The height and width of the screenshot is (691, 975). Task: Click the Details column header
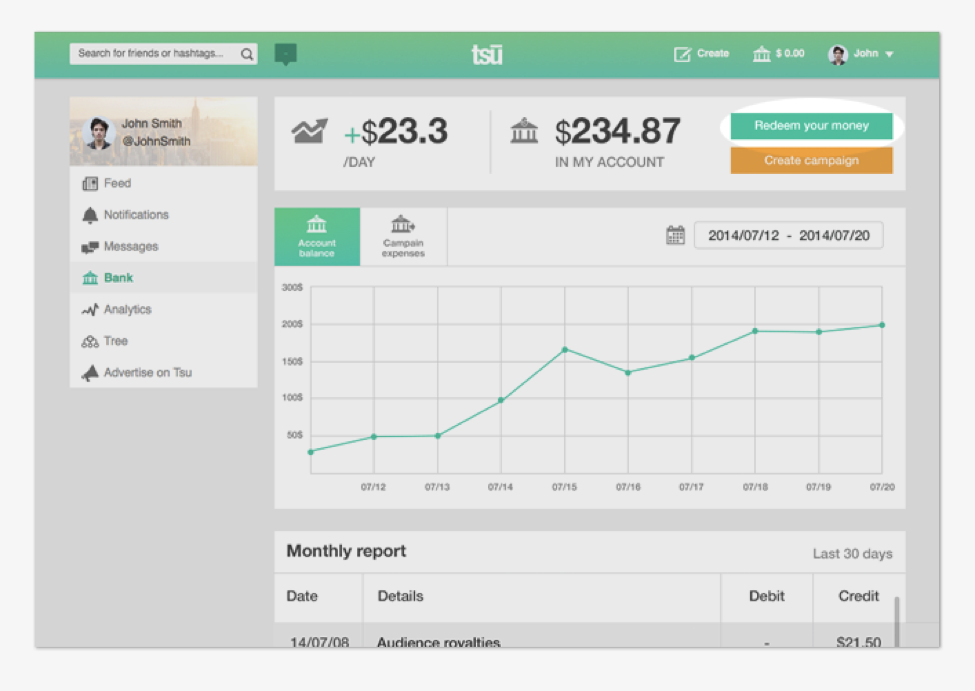(400, 596)
